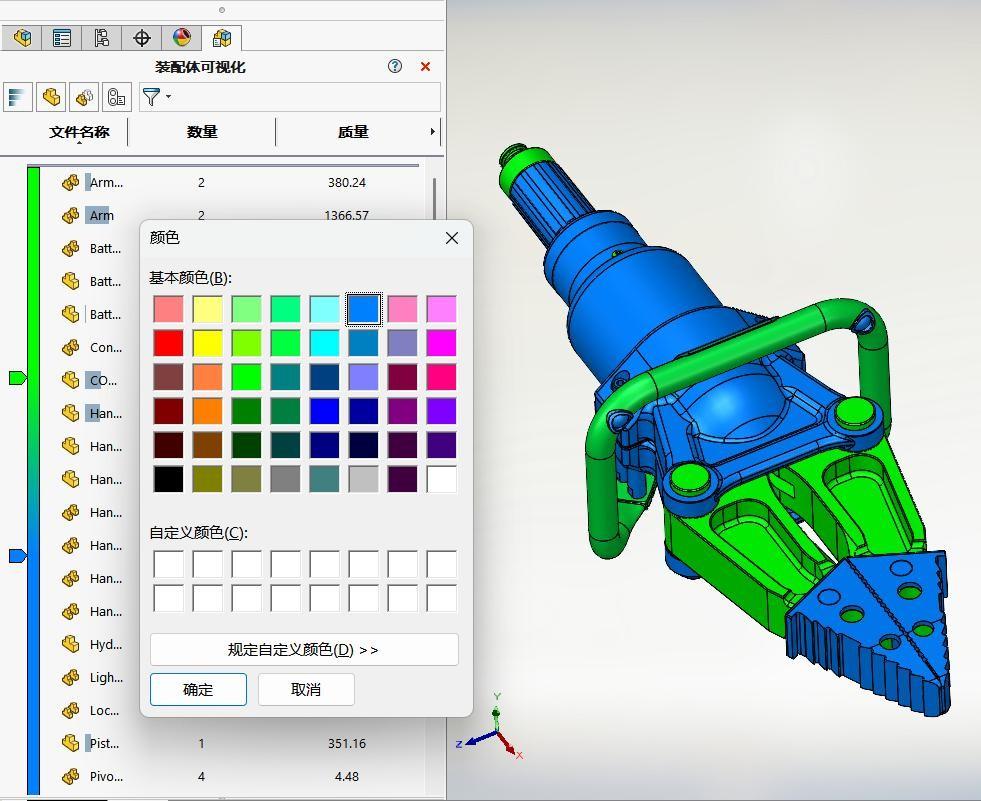Click the Hyd... part icon
The image size is (981, 801).
pyautogui.click(x=71, y=644)
